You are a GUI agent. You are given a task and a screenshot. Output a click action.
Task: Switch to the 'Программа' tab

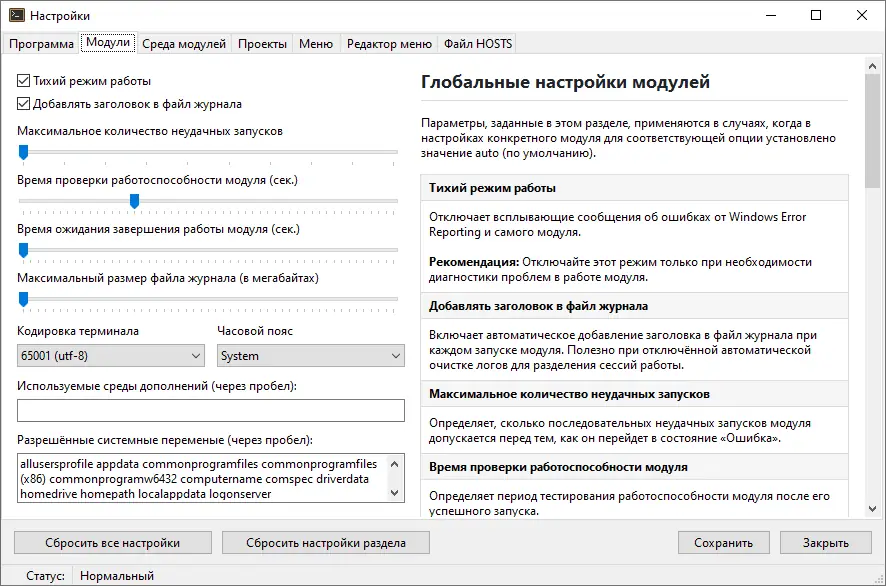click(x=42, y=43)
